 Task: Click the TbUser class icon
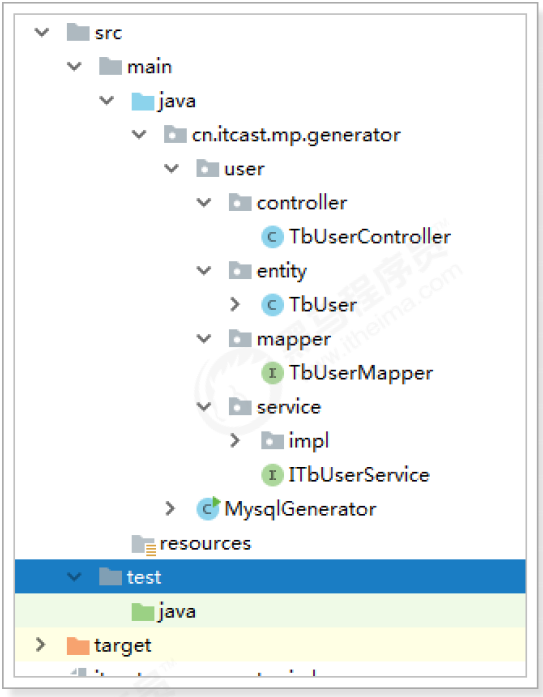pos(272,305)
